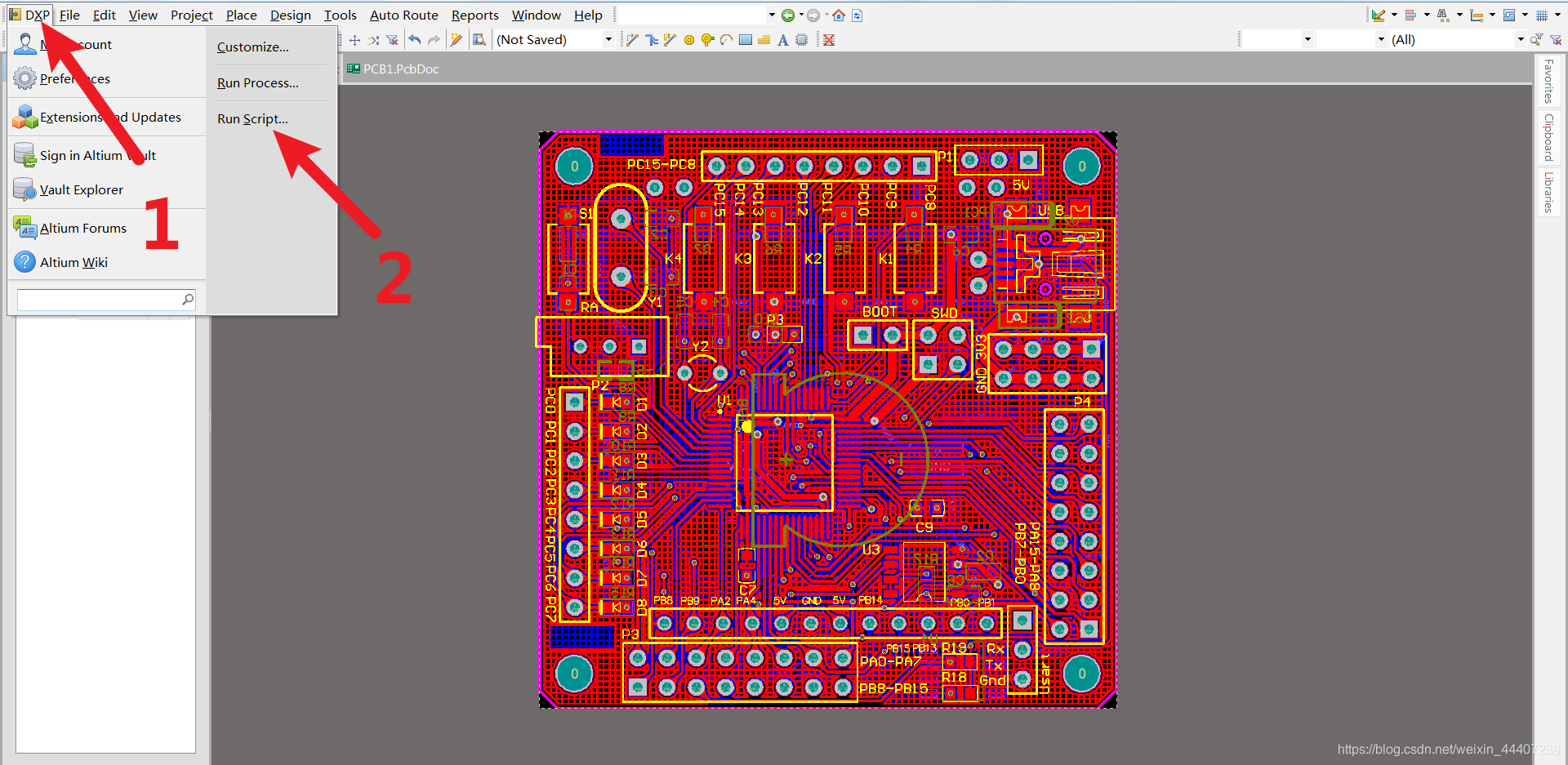Open Utility Tools dropdown arrow
Viewport: 1568px width, 765px height.
pyautogui.click(x=1394, y=15)
